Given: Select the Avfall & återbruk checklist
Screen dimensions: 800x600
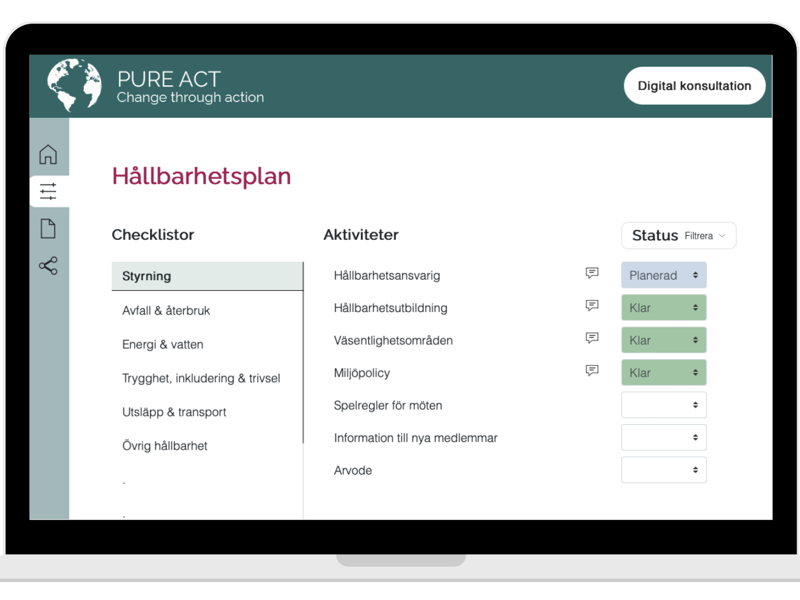Looking at the screenshot, I should point(166,311).
